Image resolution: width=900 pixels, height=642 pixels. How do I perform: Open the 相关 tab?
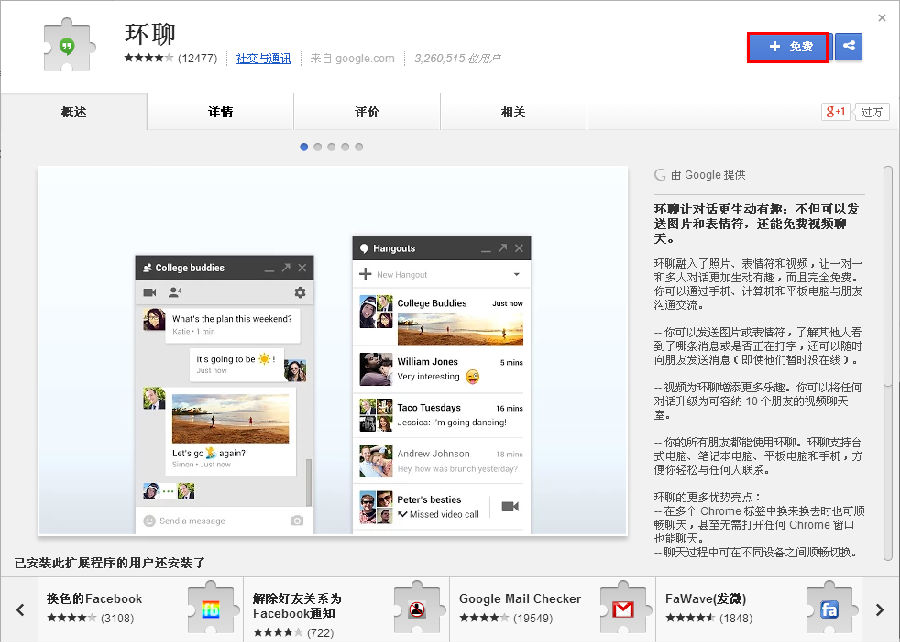[x=513, y=112]
